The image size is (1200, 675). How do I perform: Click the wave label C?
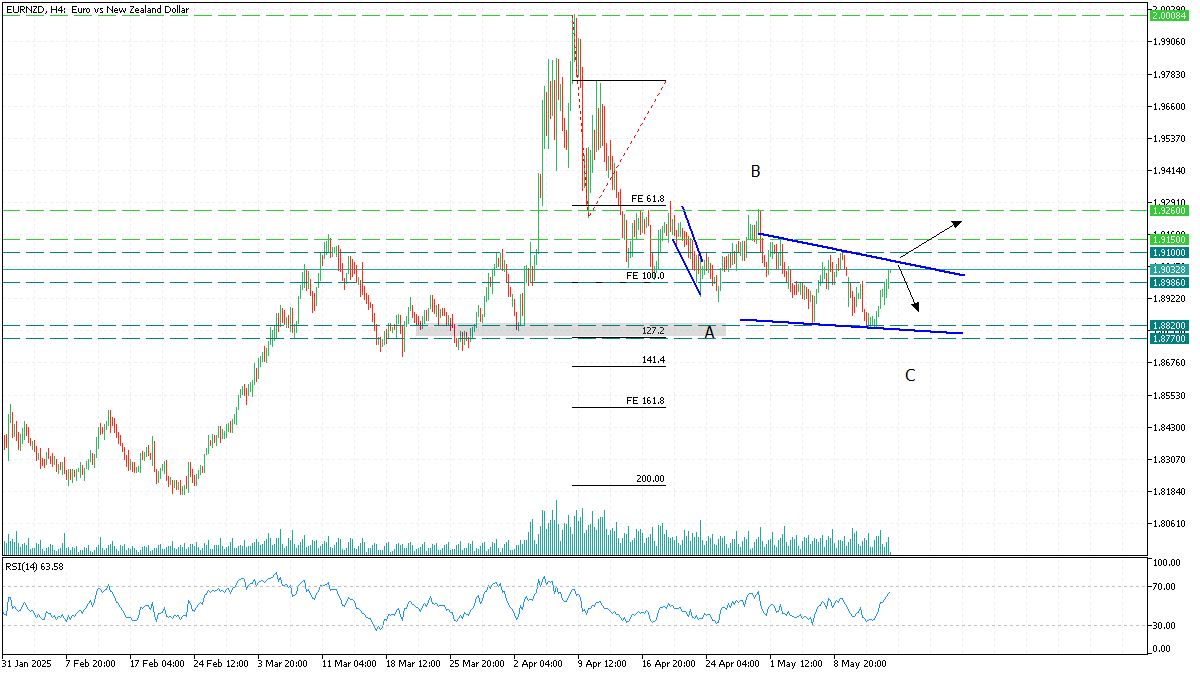(x=910, y=376)
